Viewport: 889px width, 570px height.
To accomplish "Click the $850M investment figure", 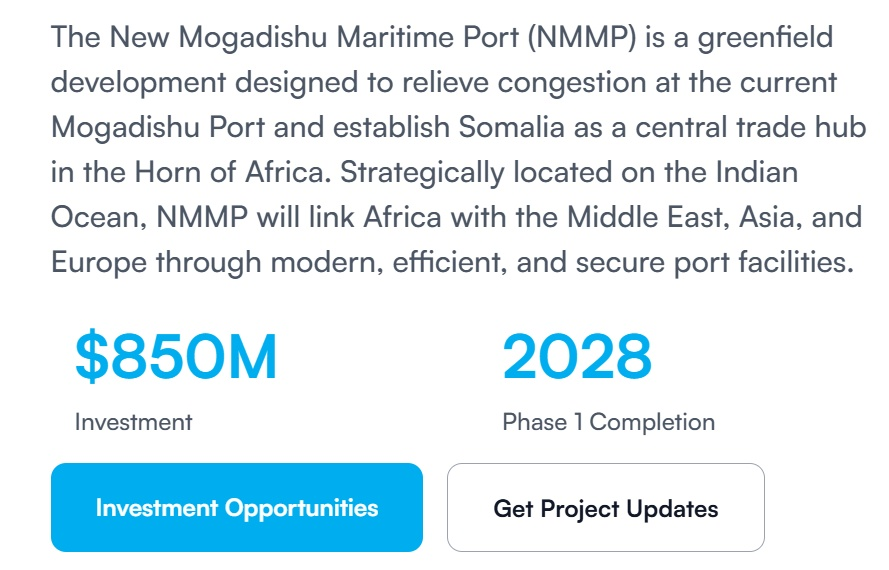I will click(176, 359).
